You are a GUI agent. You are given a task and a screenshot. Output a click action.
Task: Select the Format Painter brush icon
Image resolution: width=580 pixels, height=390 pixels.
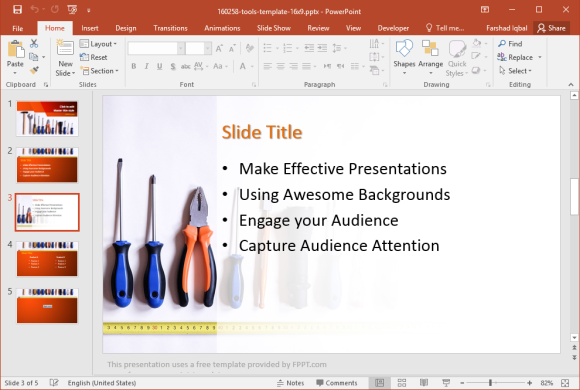34,70
